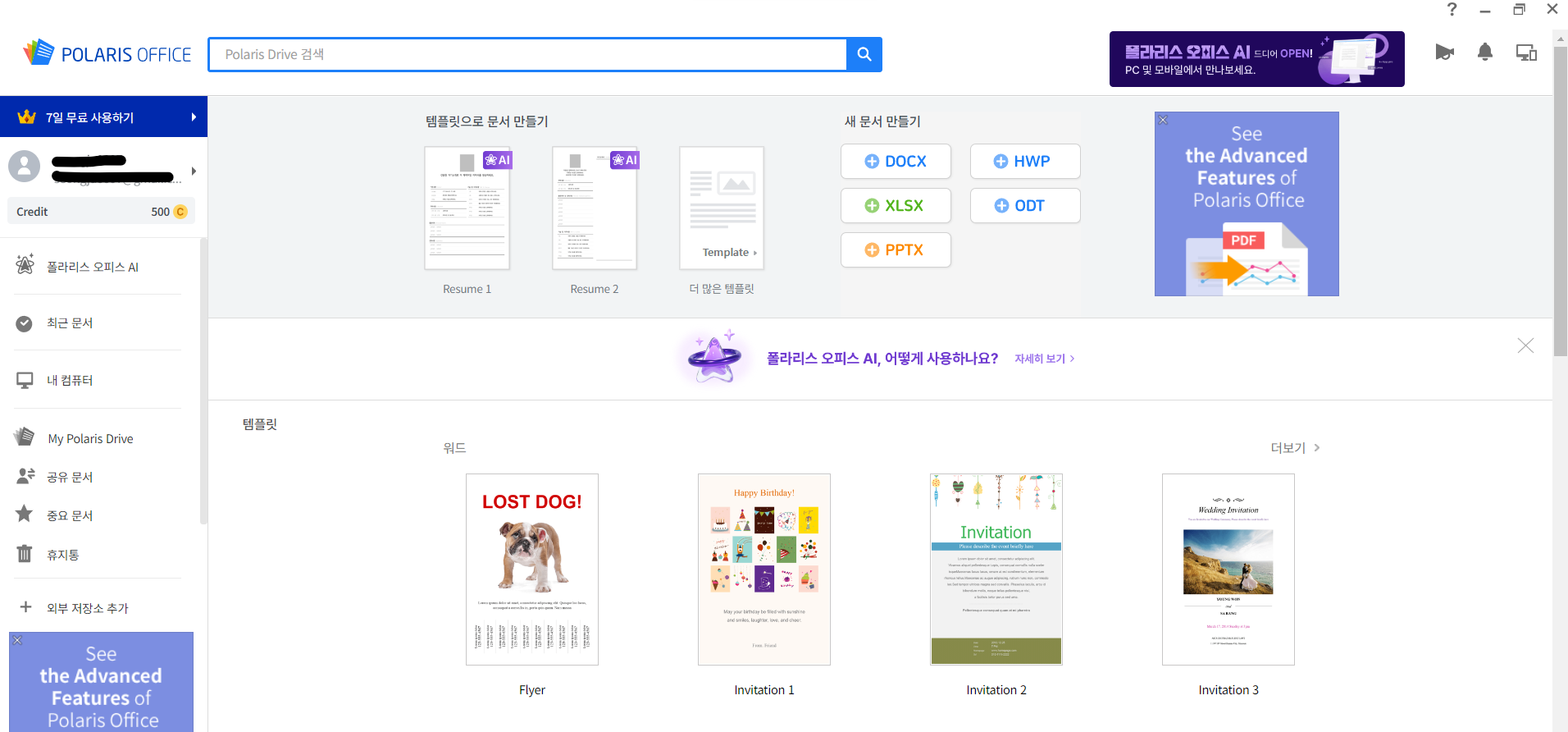Click the 내 컴퓨터 monitor icon
This screenshot has height=732, width=1568.
pos(25,381)
